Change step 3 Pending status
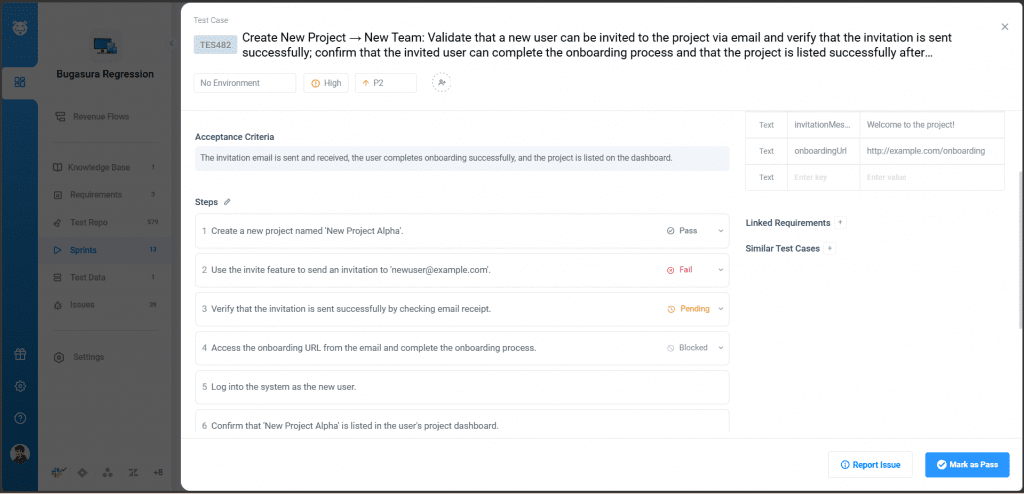The height and width of the screenshot is (494, 1024). click(695, 309)
